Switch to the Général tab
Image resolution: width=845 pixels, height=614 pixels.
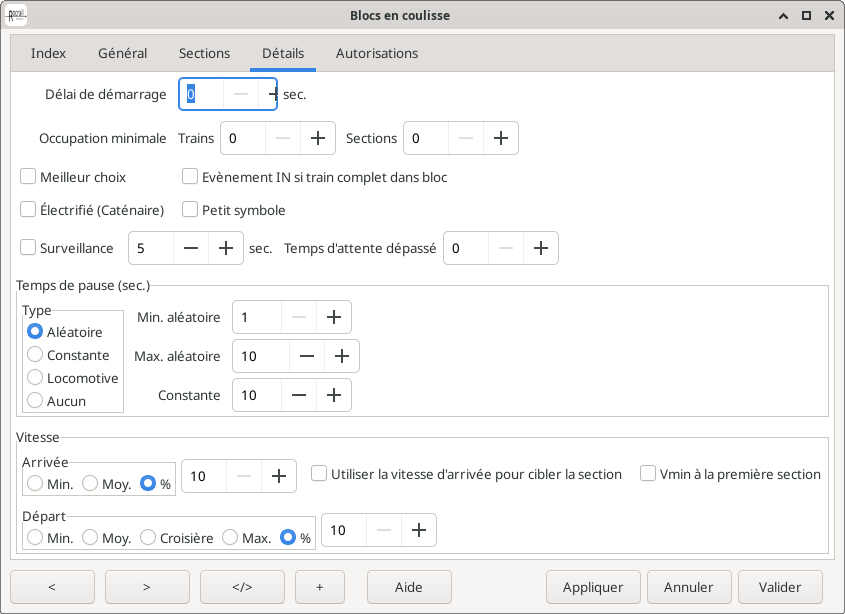click(123, 53)
